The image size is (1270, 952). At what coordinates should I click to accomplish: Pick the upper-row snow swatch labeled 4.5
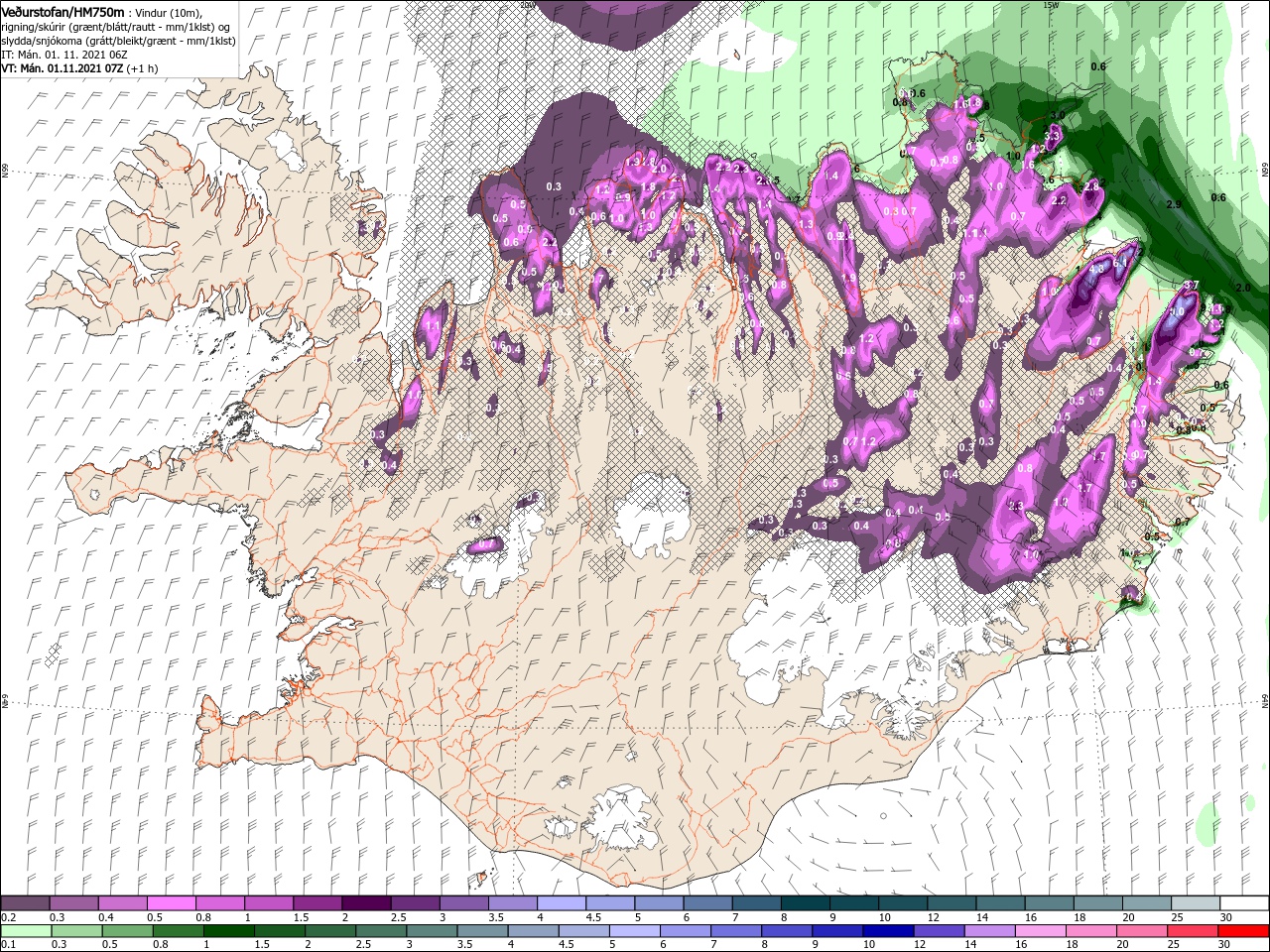click(x=609, y=903)
